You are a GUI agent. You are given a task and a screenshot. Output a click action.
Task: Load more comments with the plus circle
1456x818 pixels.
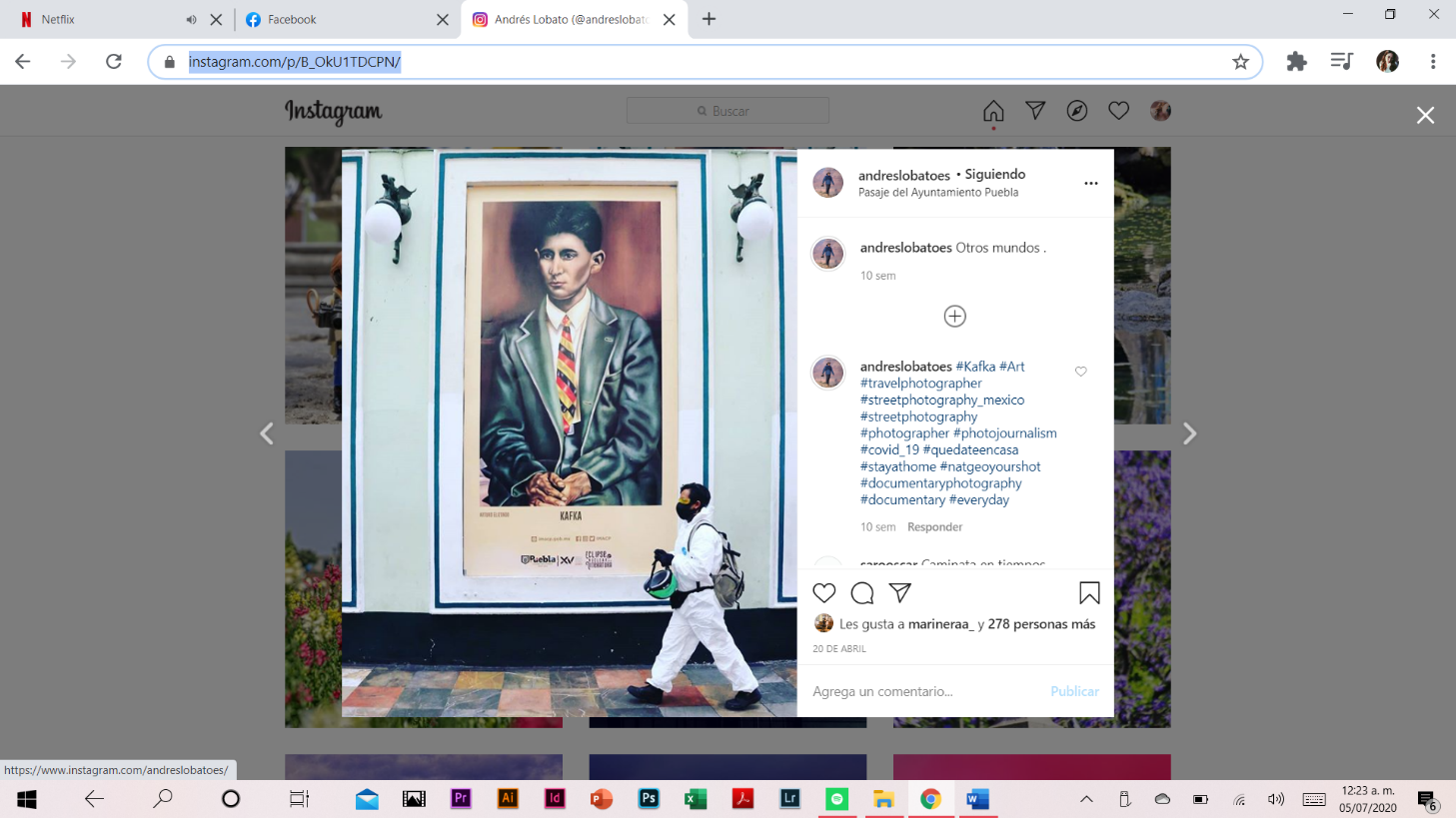pyautogui.click(x=955, y=316)
